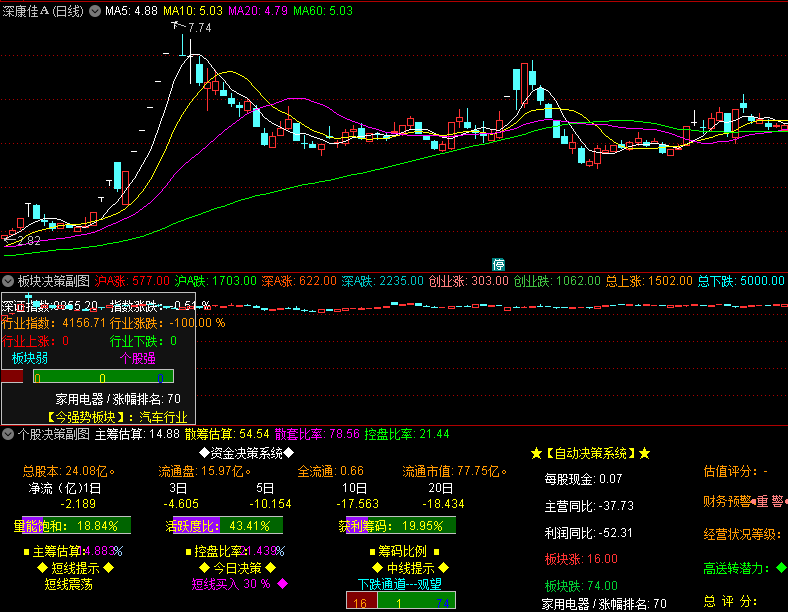This screenshot has height=612, width=788.
Task: Click the 主营同比: -37.73 value
Action: point(589,506)
